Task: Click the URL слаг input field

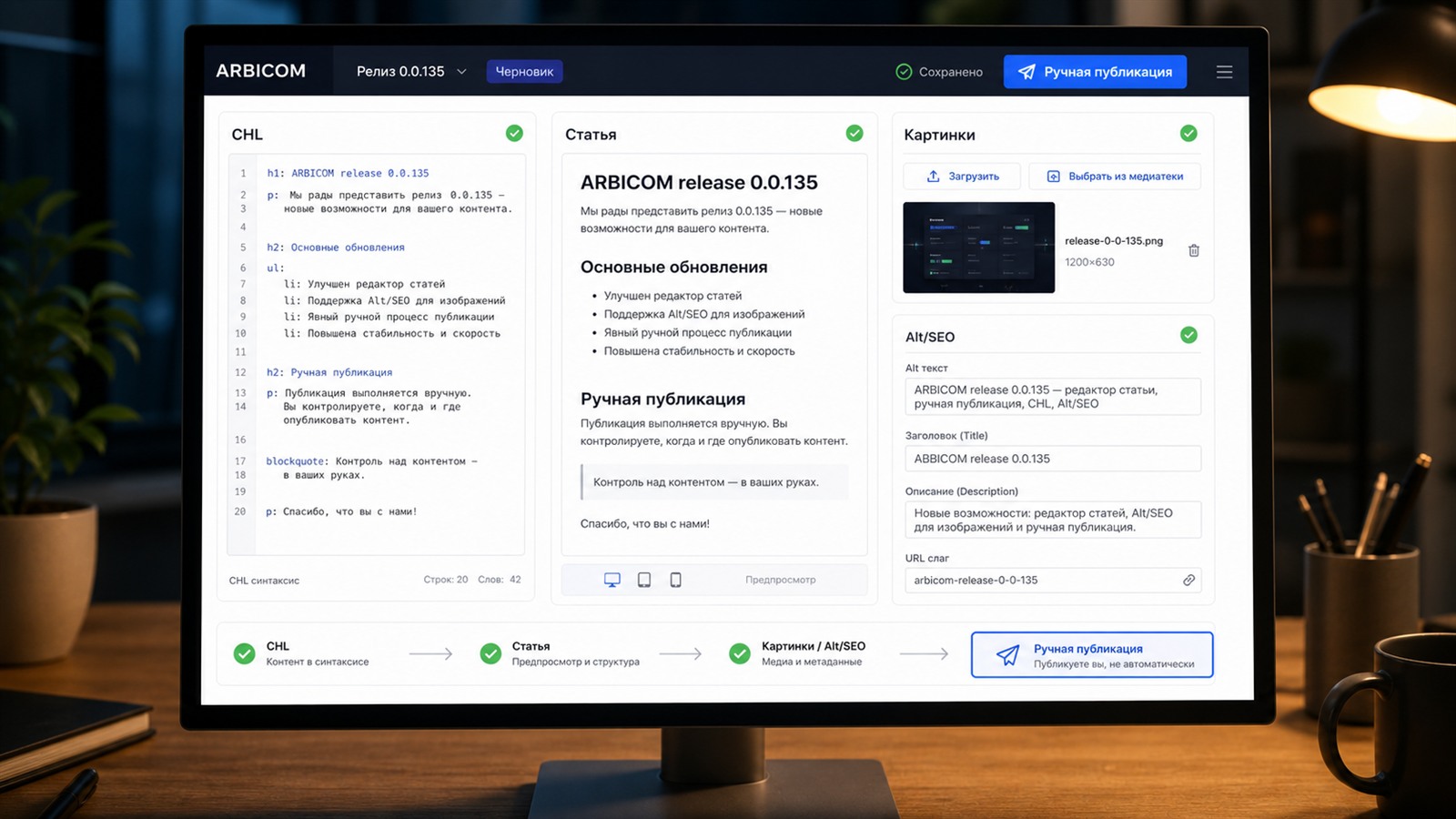Action: click(1053, 580)
